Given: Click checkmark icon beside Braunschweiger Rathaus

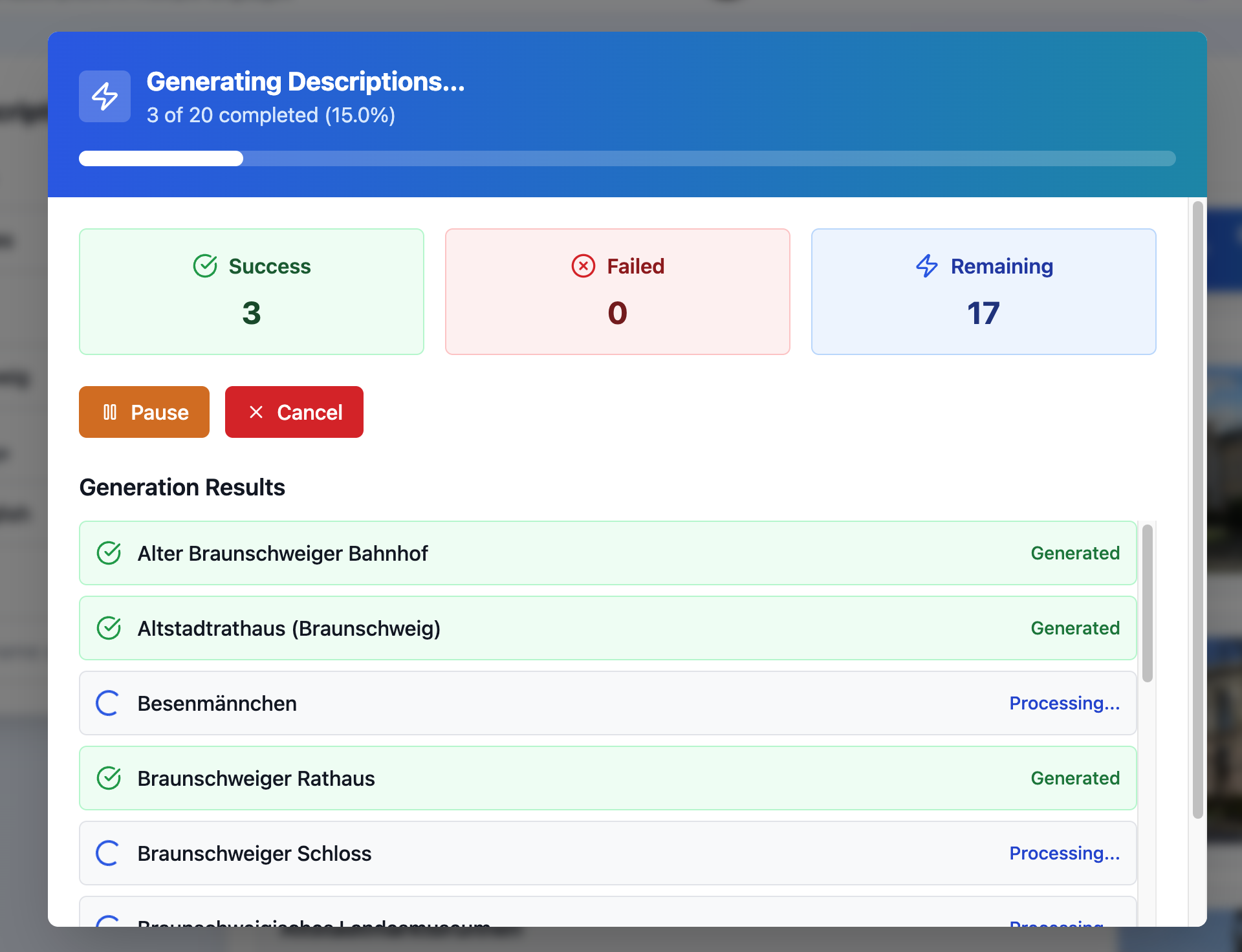Looking at the screenshot, I should (x=109, y=778).
